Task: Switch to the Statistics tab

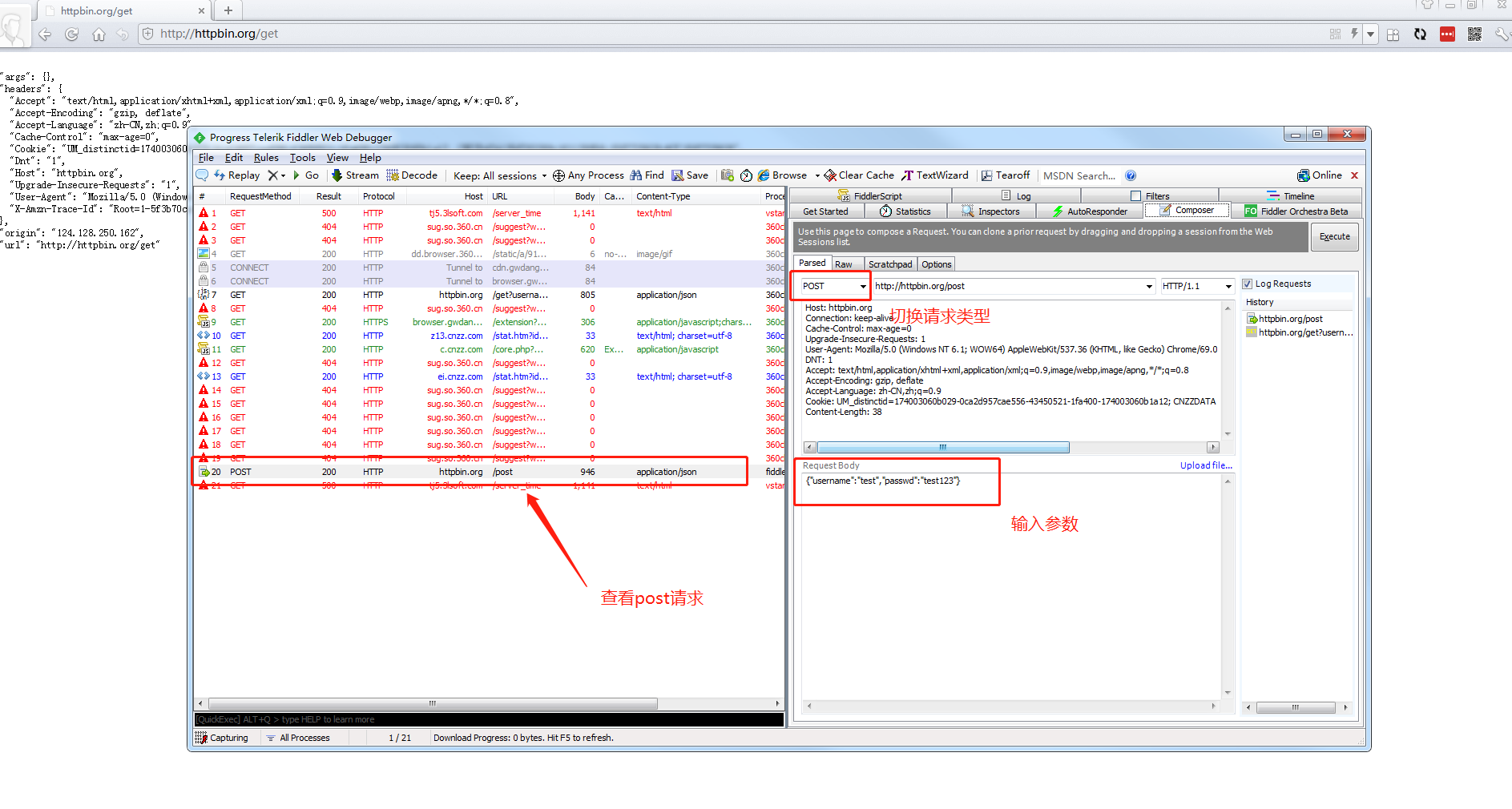Action: point(905,211)
